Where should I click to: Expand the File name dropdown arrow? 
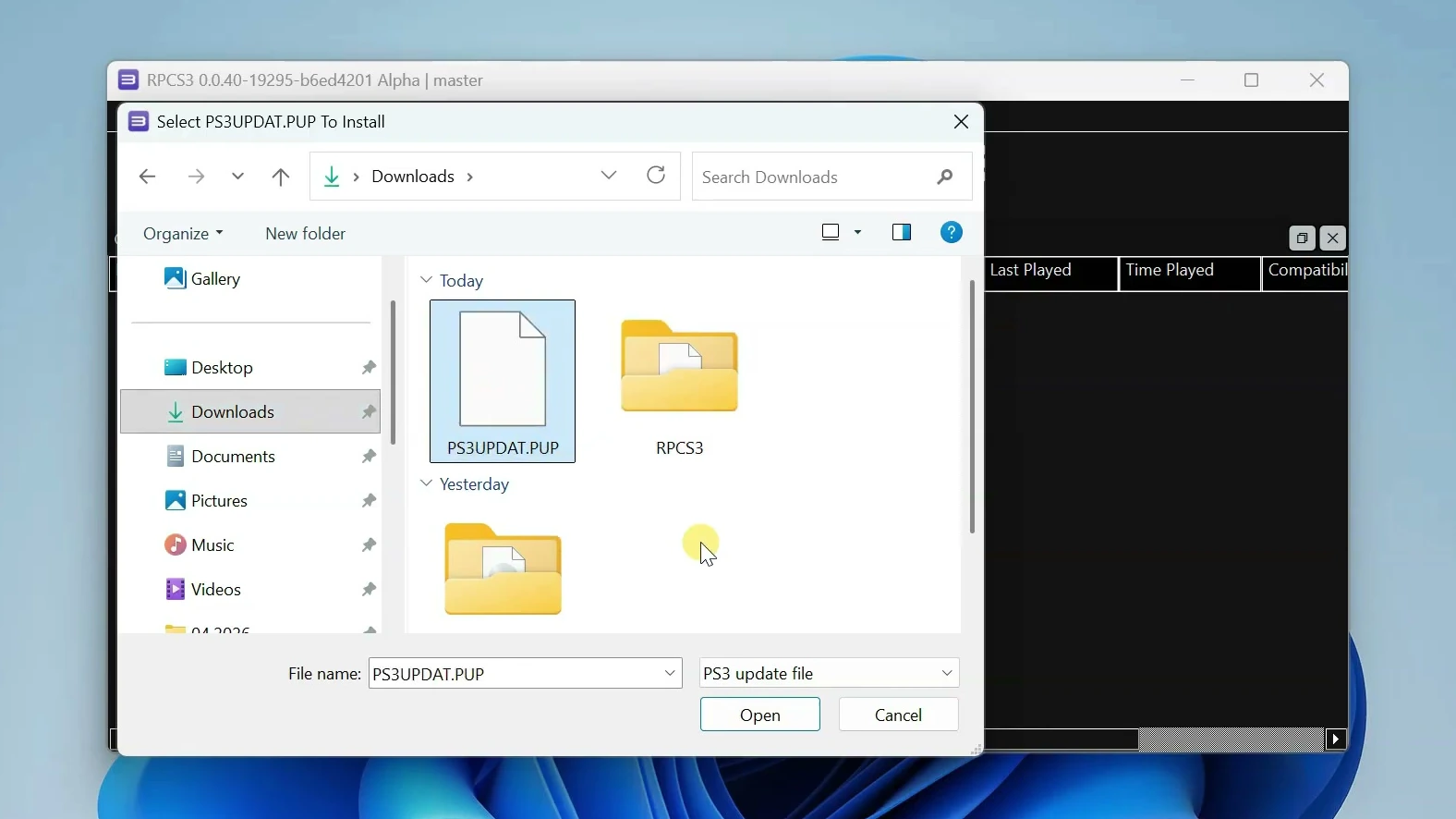point(671,674)
